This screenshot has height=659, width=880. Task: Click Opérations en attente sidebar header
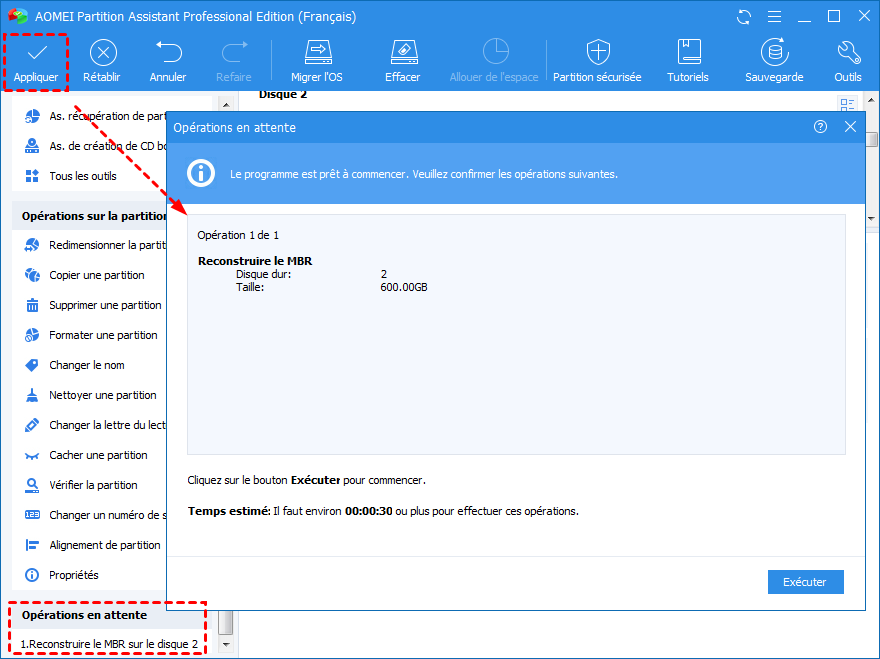point(84,615)
